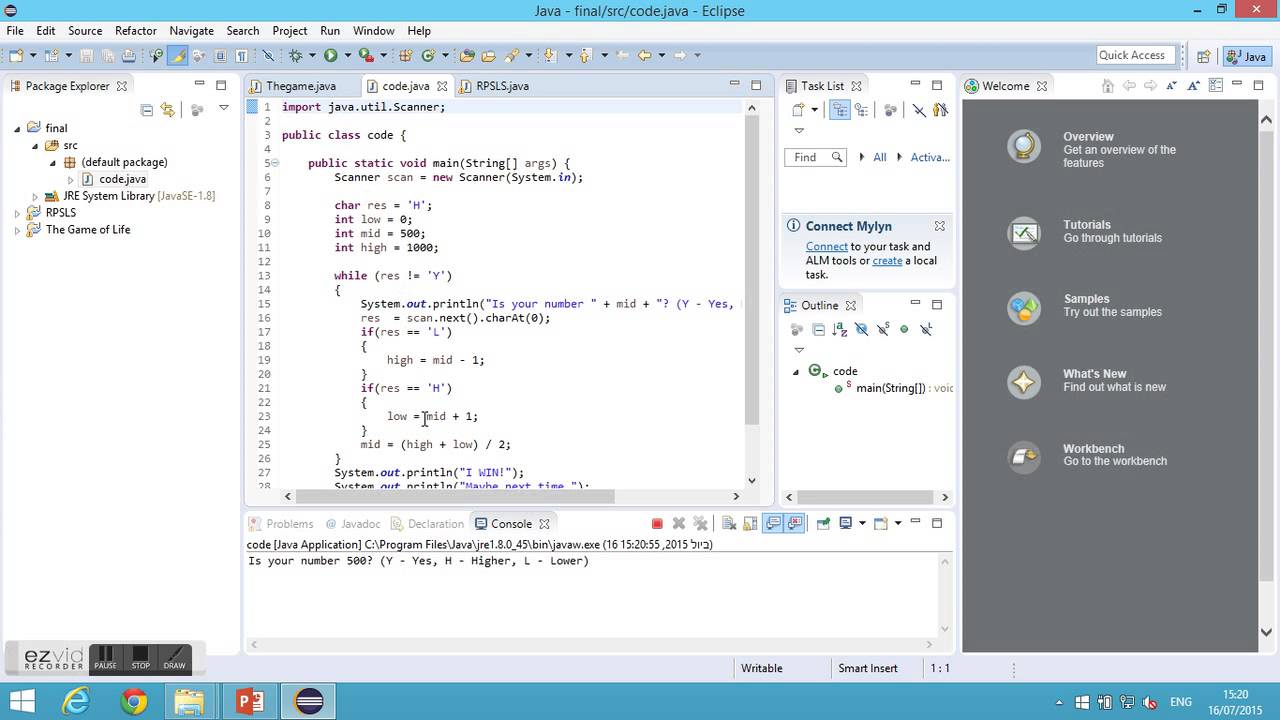1280x720 pixels.
Task: Click the Debug bug toolbar icon
Action: 294,55
